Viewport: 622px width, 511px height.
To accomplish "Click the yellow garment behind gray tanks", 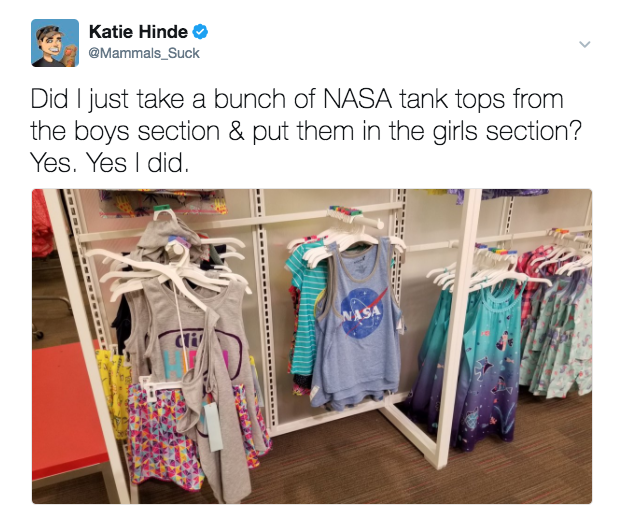I will [115, 393].
